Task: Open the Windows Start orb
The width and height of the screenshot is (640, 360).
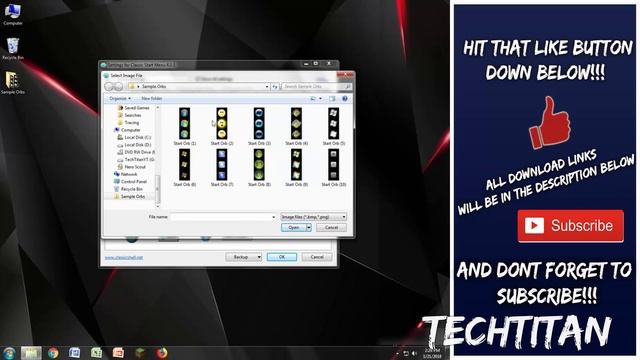Action: [9, 353]
